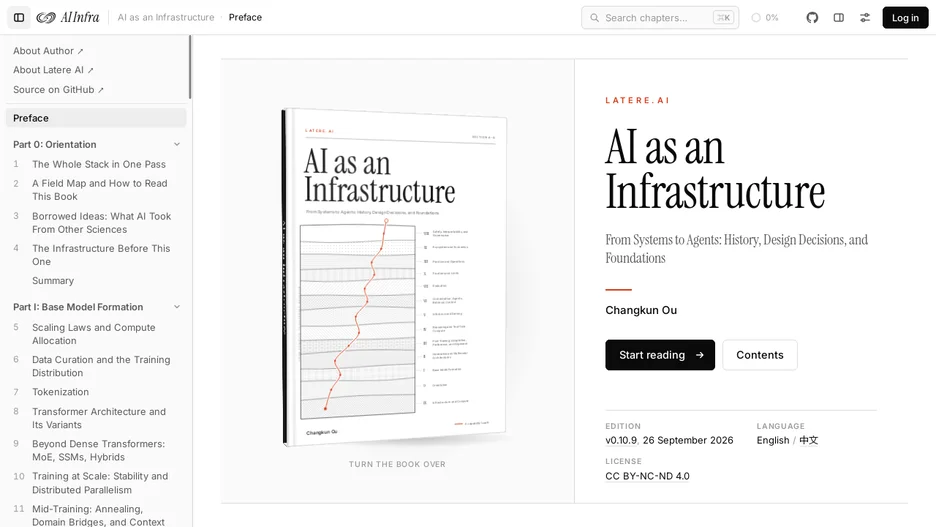The width and height of the screenshot is (936, 527).
Task: Open the About Author link
Action: [48, 51]
